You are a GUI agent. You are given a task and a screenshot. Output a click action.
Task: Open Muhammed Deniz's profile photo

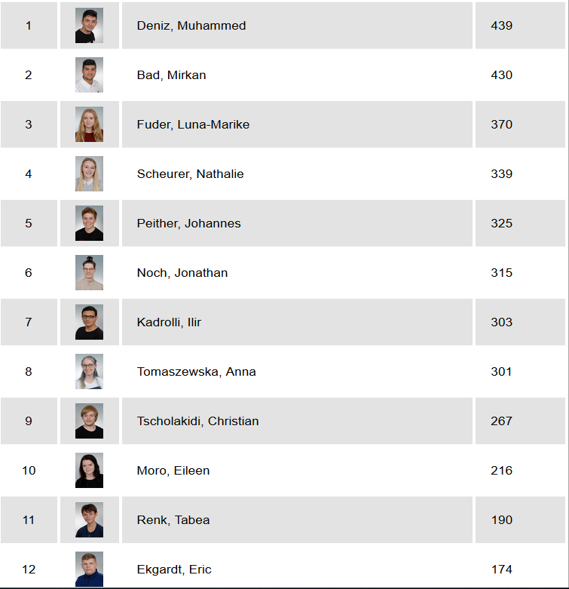(89, 26)
